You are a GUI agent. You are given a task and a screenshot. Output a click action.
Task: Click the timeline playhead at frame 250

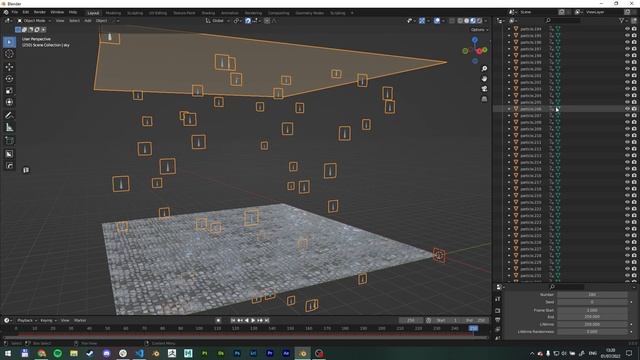tap(473, 328)
